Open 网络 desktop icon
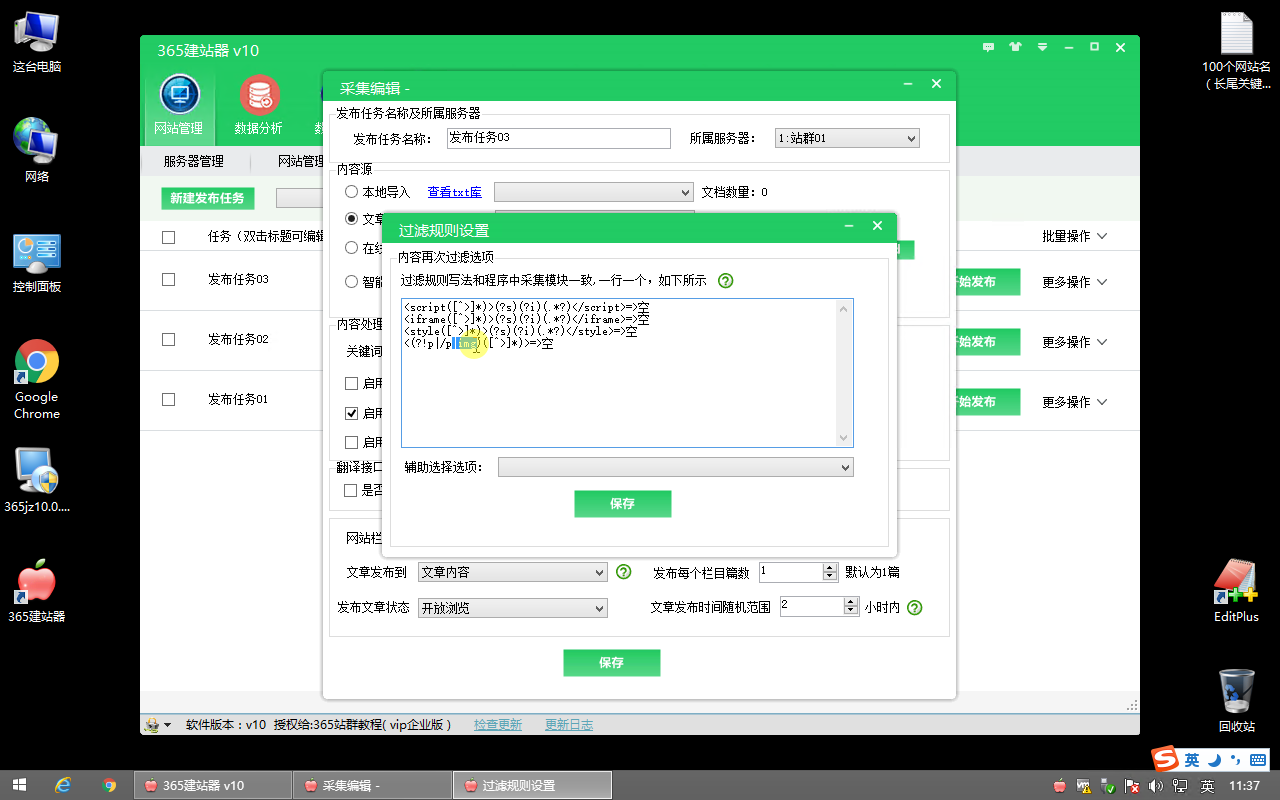 37,150
